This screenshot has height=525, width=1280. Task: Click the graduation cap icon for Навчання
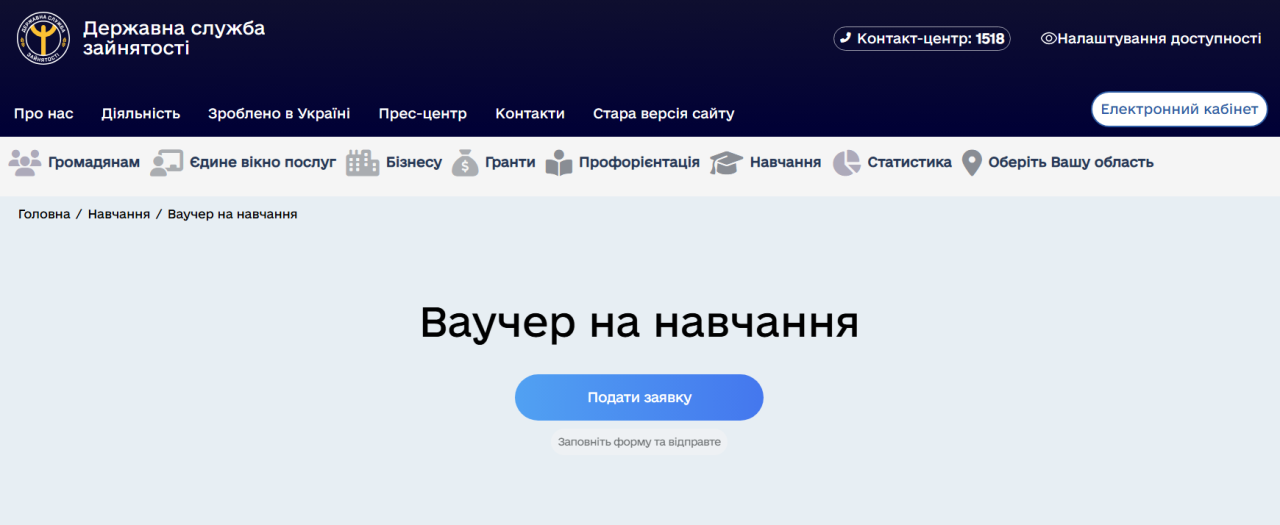point(726,162)
